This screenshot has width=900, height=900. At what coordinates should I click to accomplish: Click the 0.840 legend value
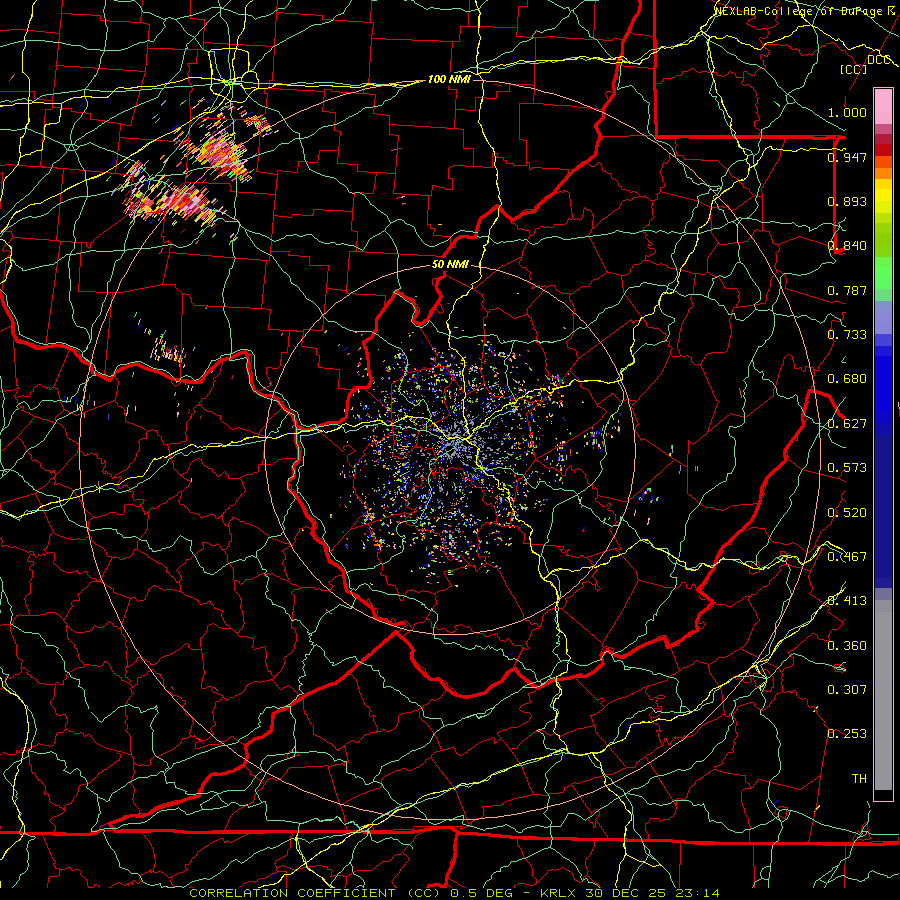(x=847, y=246)
